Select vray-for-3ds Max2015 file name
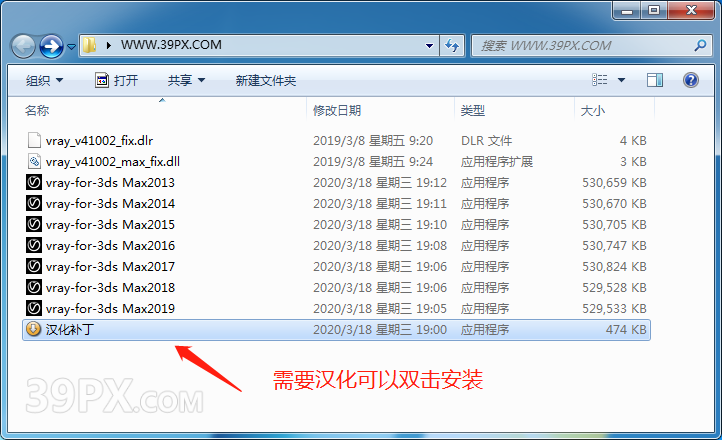Viewport: 722px width, 440px height. click(x=111, y=225)
